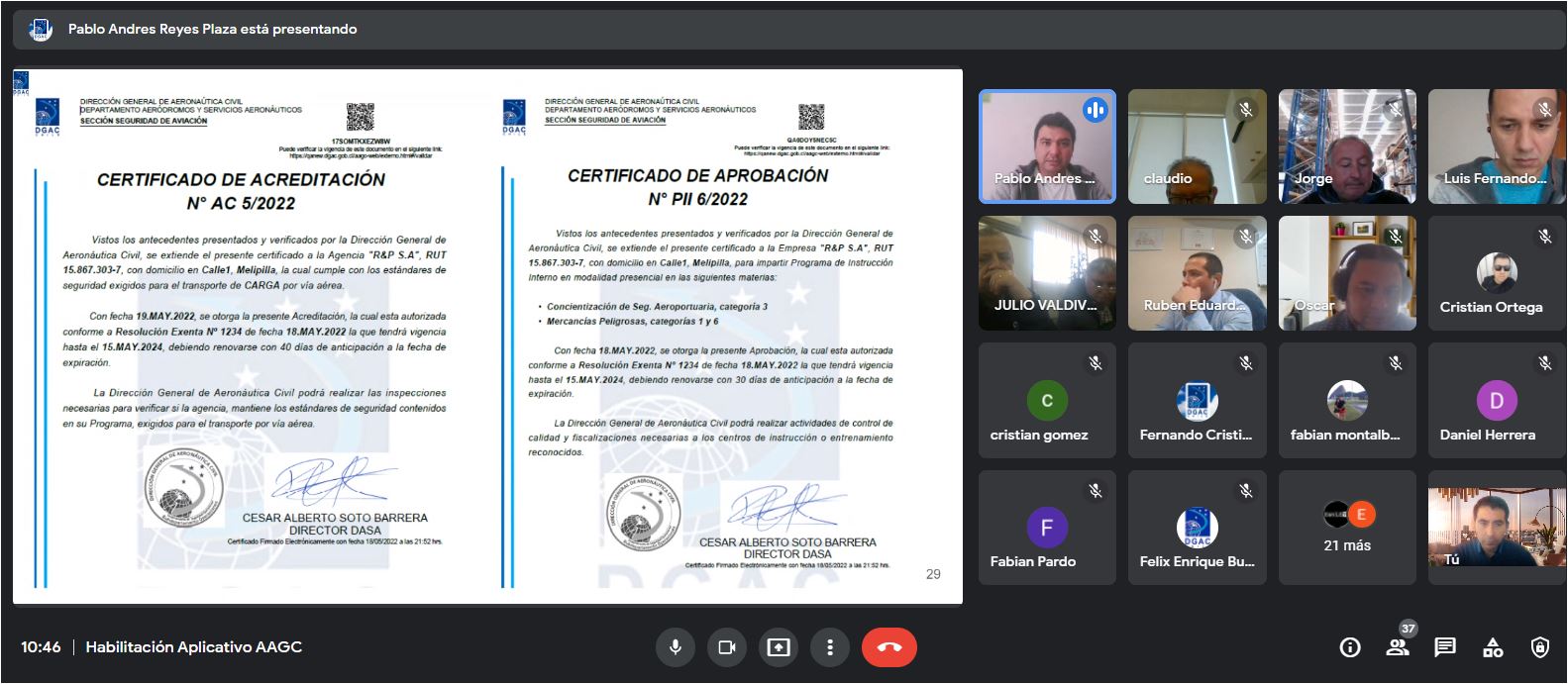Click the muted mic icon on claudio's tile

pos(1246,110)
